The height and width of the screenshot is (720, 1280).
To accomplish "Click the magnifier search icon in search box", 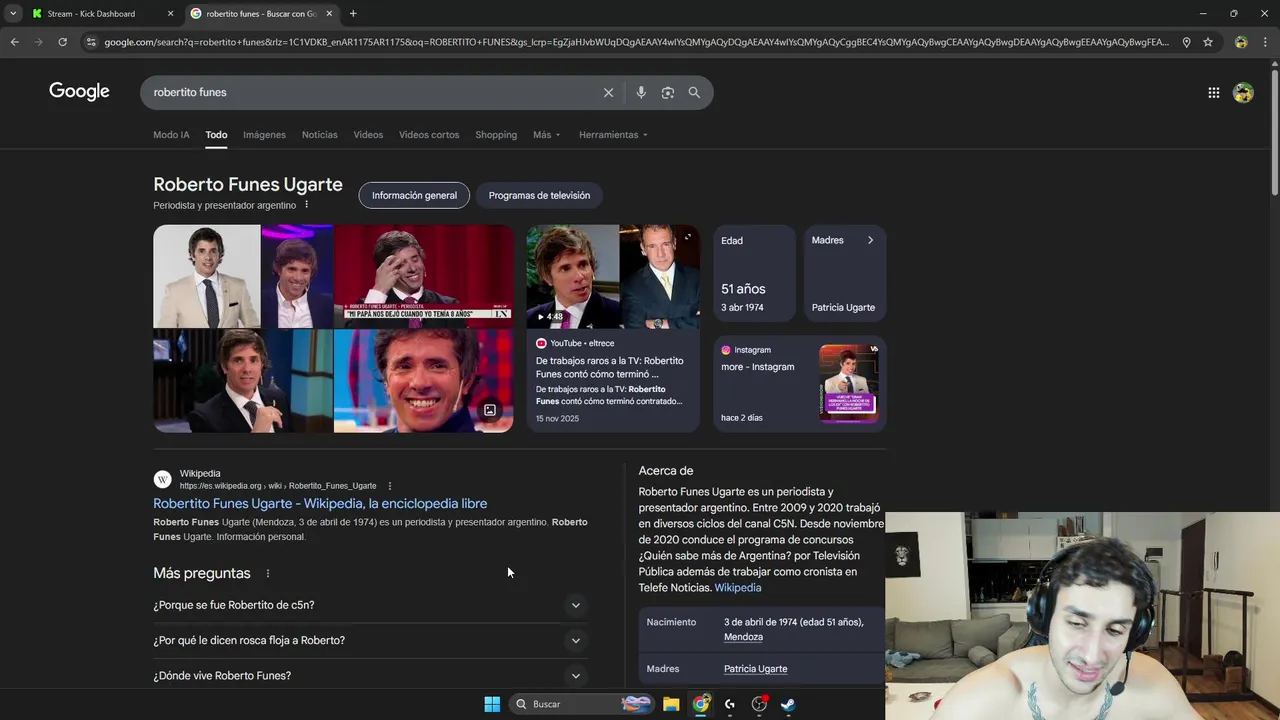I will (x=694, y=92).
